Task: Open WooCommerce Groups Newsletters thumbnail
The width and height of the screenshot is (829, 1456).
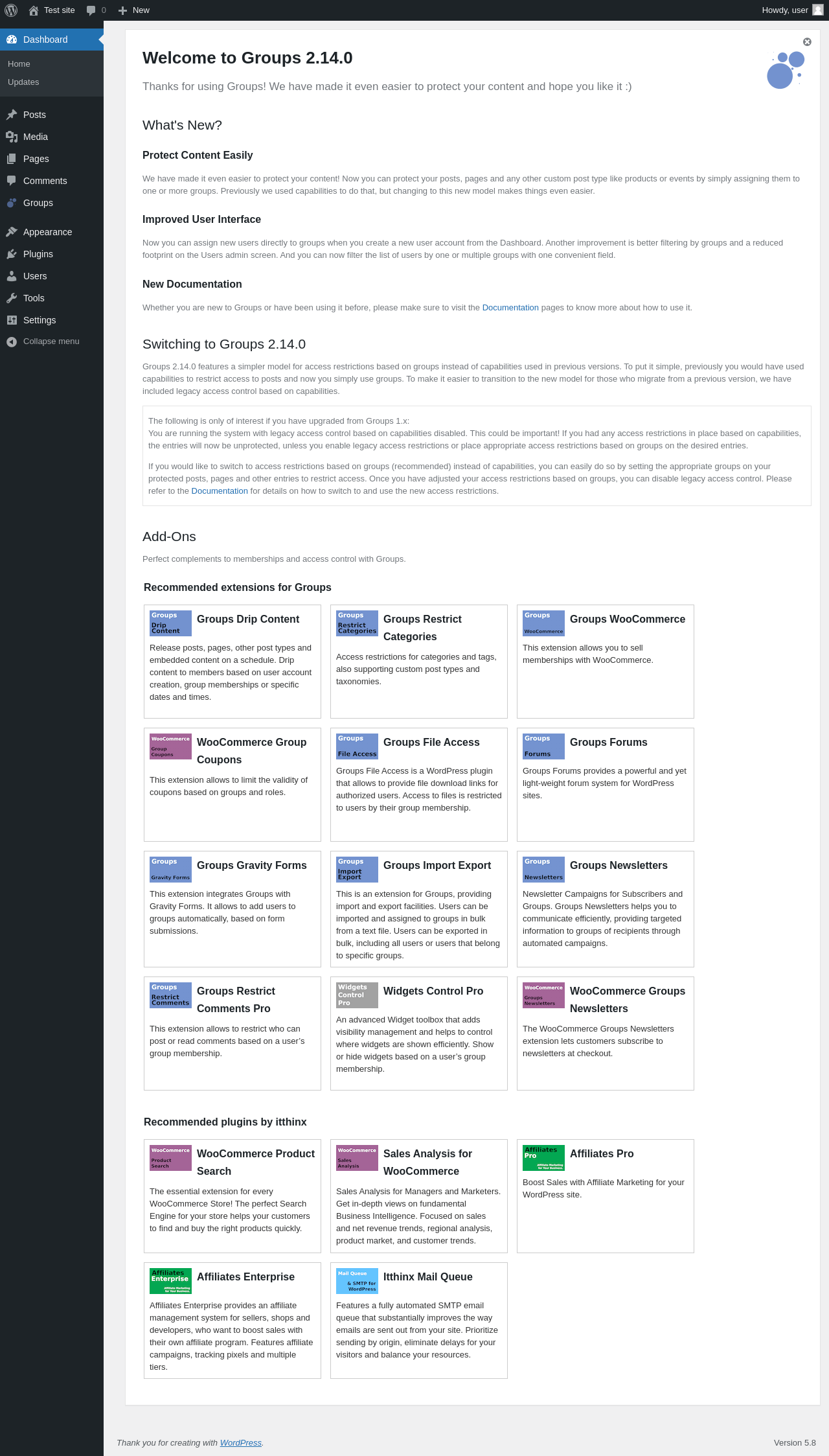Action: (544, 995)
